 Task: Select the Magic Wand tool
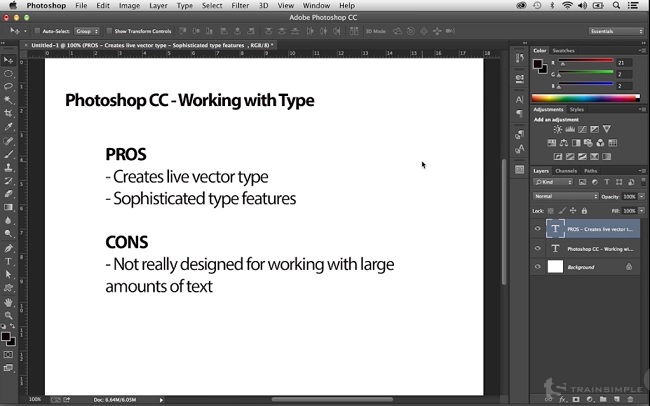8,100
